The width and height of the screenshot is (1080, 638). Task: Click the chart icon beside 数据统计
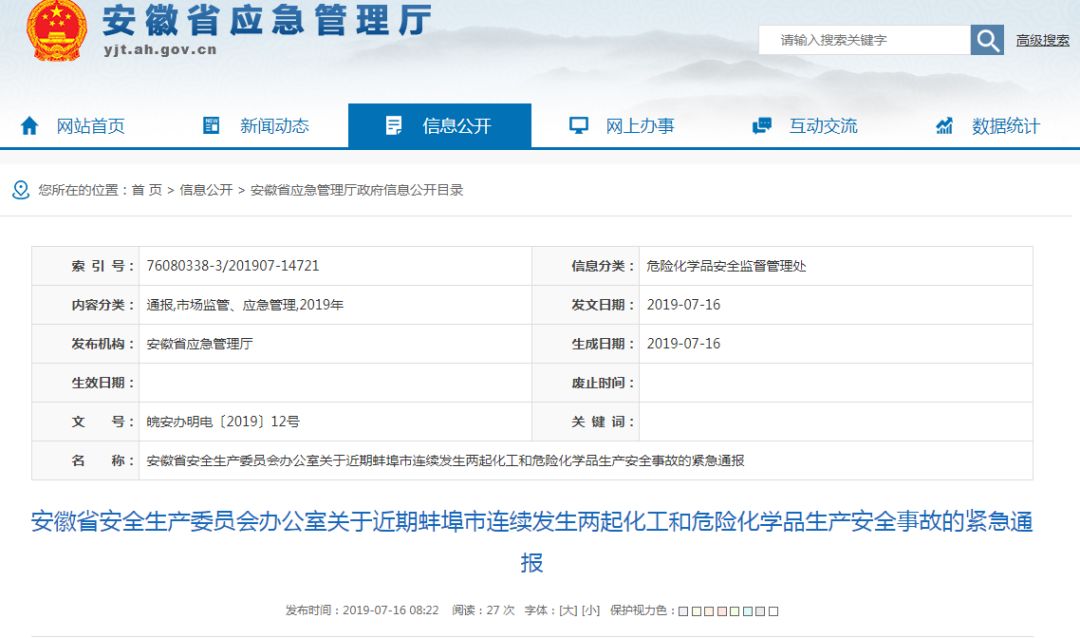944,125
